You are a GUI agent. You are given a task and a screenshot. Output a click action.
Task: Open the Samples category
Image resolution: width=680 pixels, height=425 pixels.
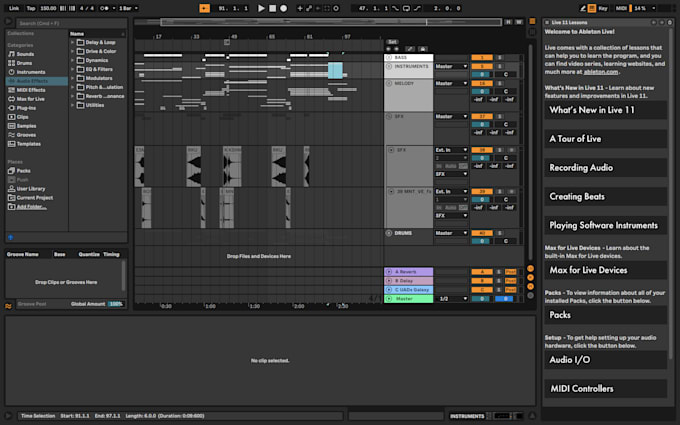click(x=26, y=126)
